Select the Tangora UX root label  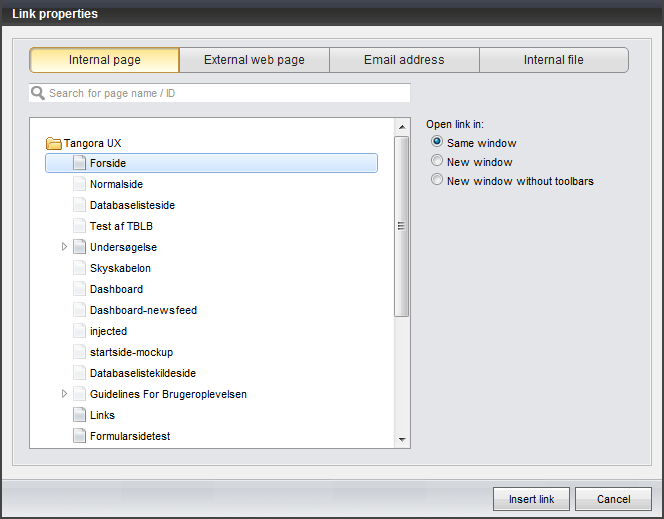(92, 143)
